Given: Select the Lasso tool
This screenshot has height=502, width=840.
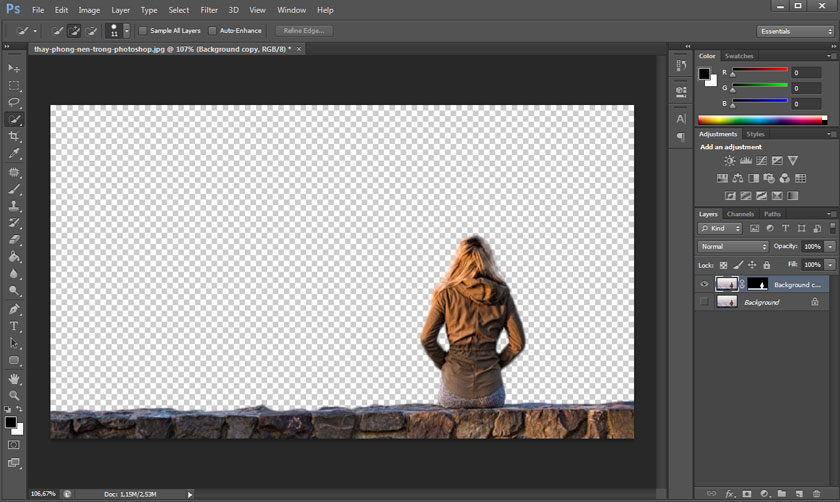Looking at the screenshot, I should click(x=14, y=102).
